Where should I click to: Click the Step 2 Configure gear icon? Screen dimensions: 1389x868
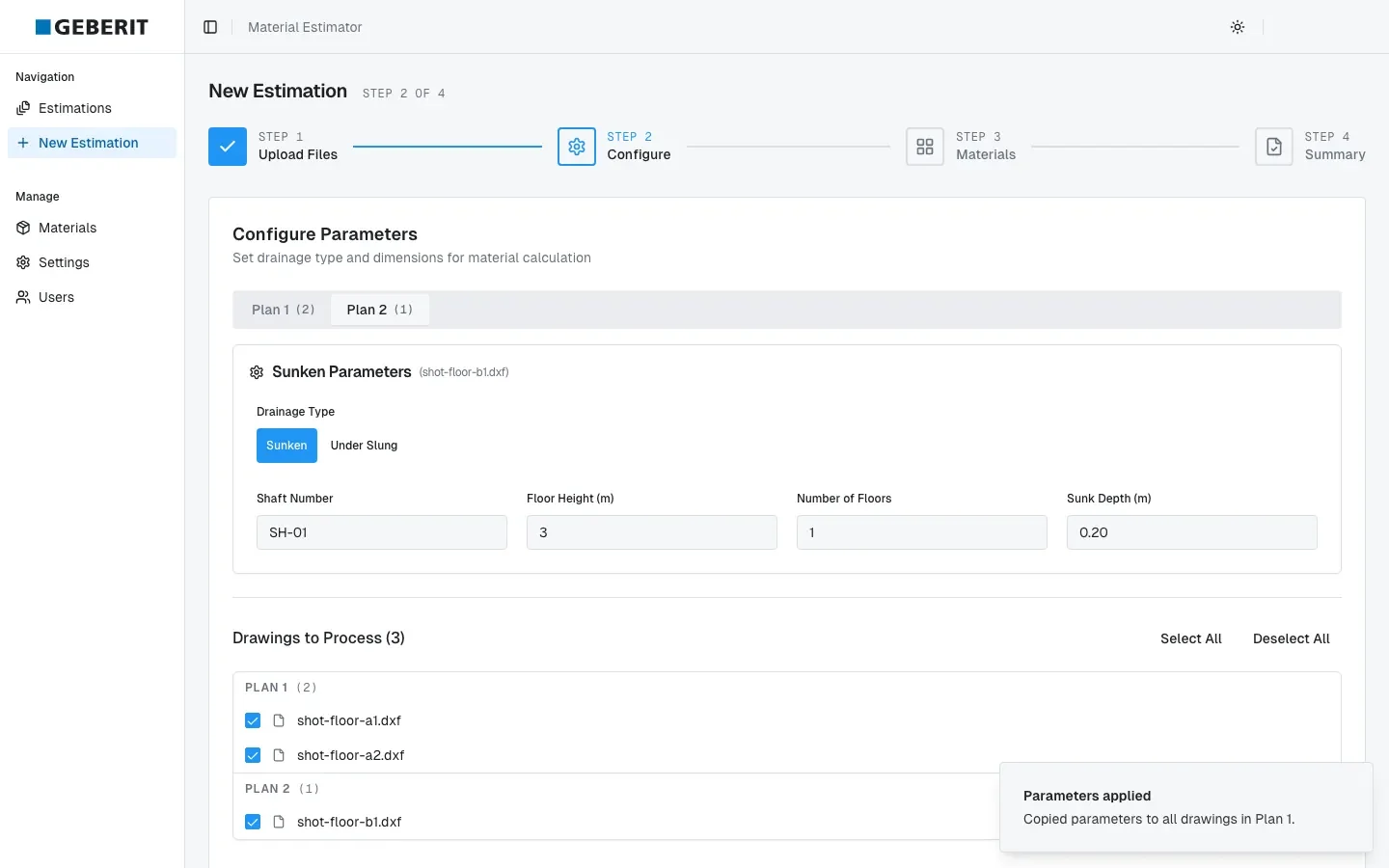[x=577, y=147]
